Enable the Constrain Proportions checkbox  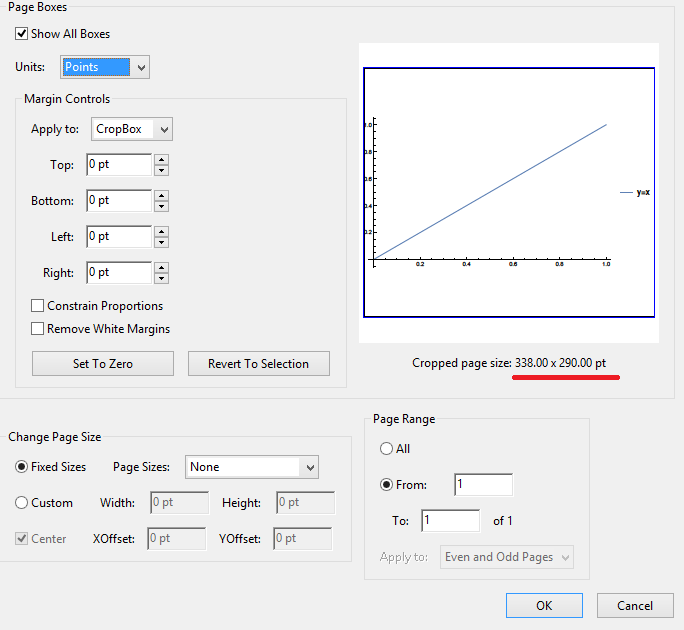click(x=38, y=305)
